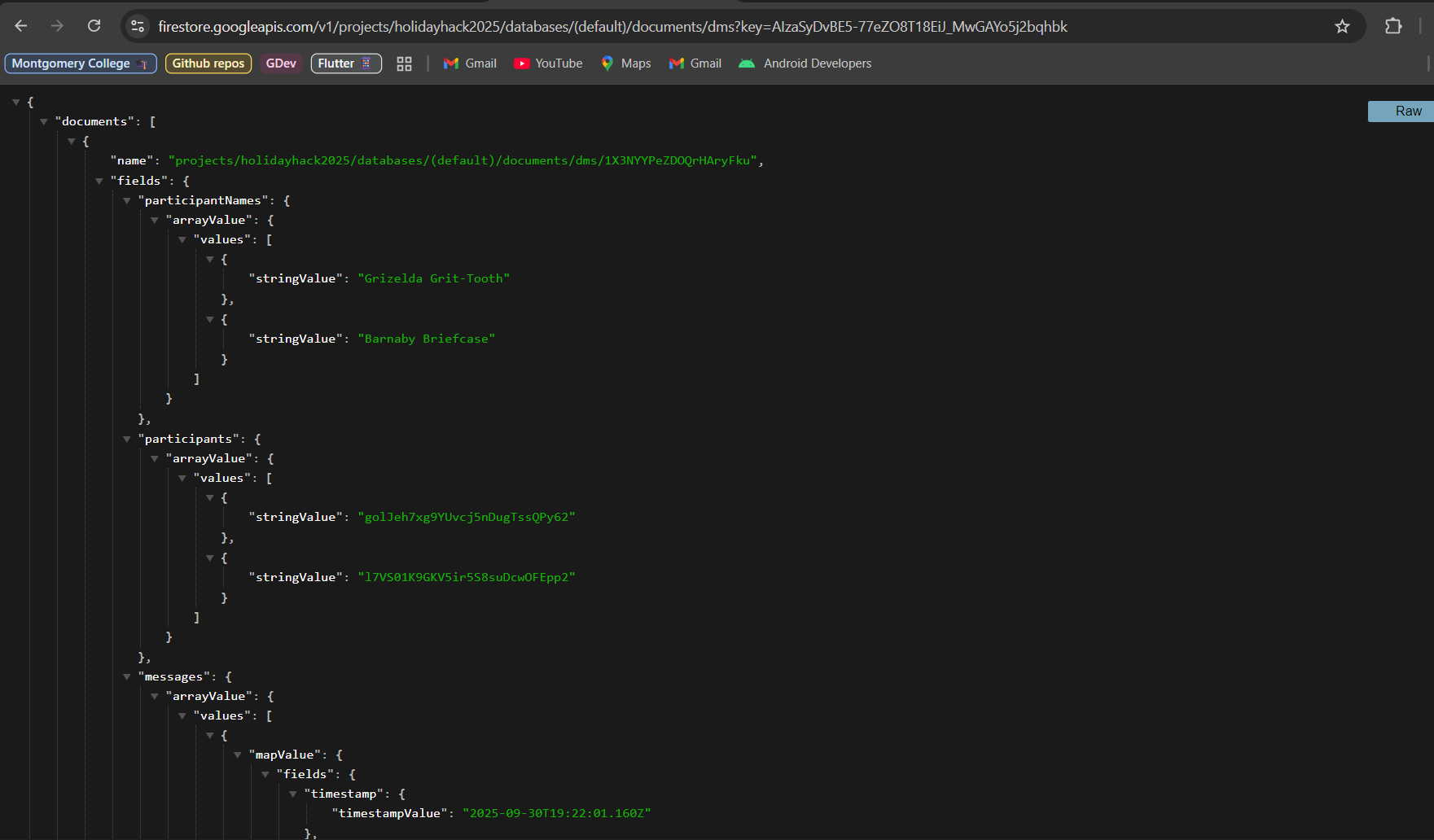Open the Flutter bookmark folder

tap(346, 63)
